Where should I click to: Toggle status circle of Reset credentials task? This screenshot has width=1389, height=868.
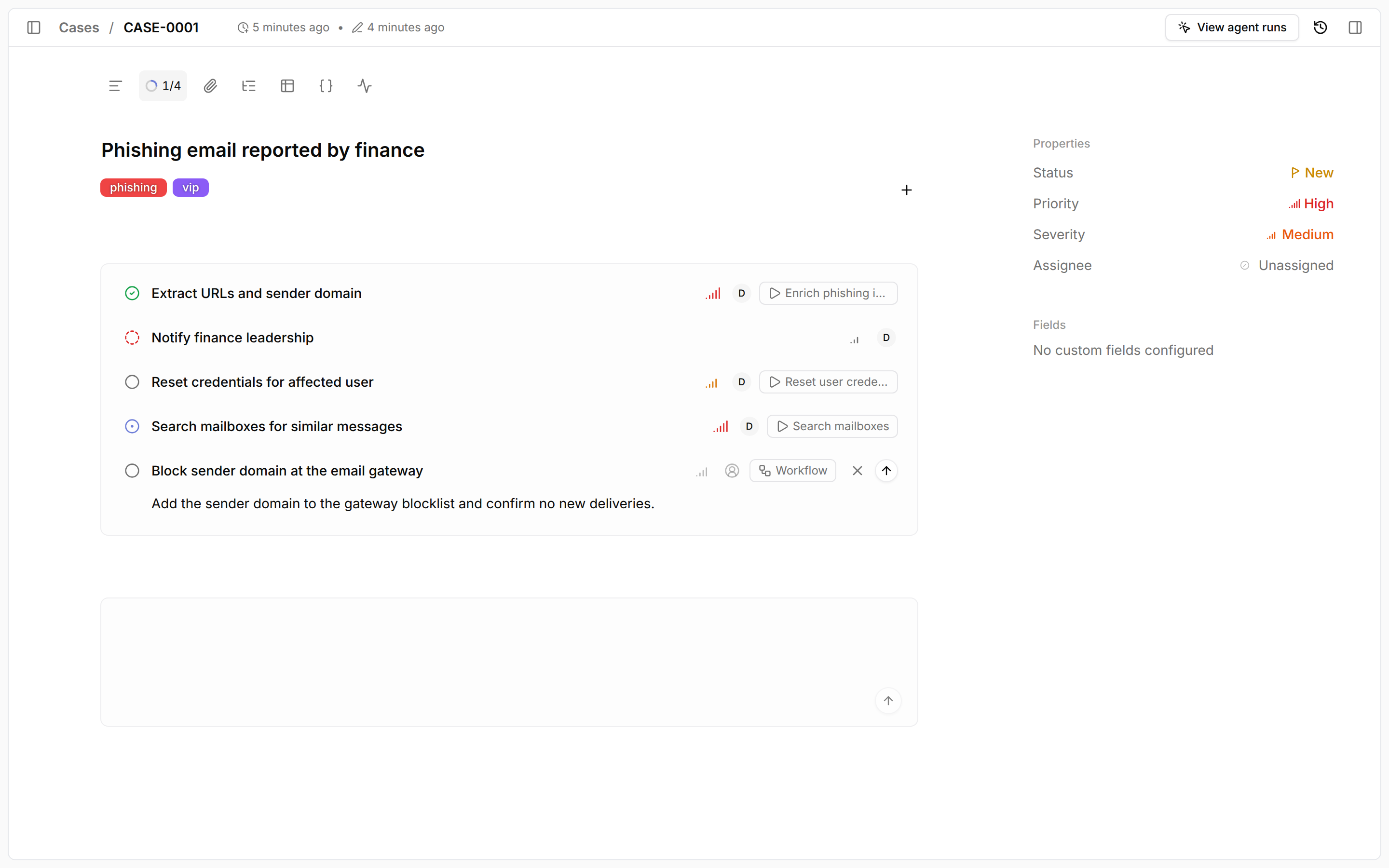click(132, 382)
